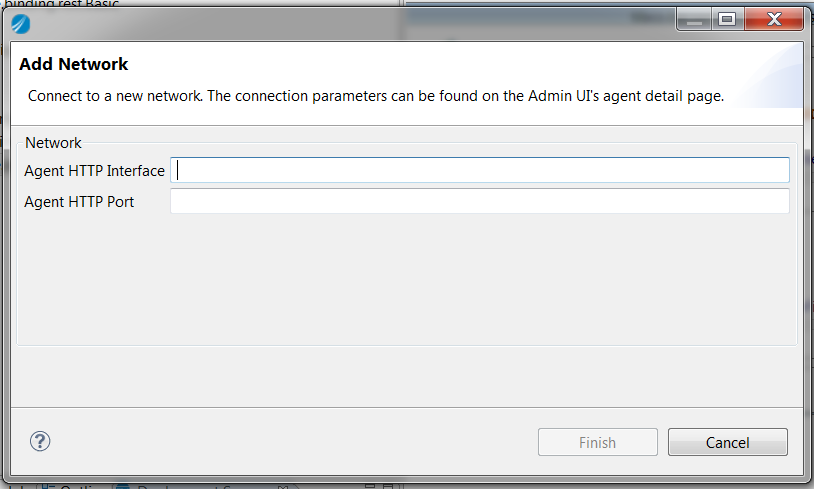
Task: Click the Network group label
Action: [x=53, y=143]
